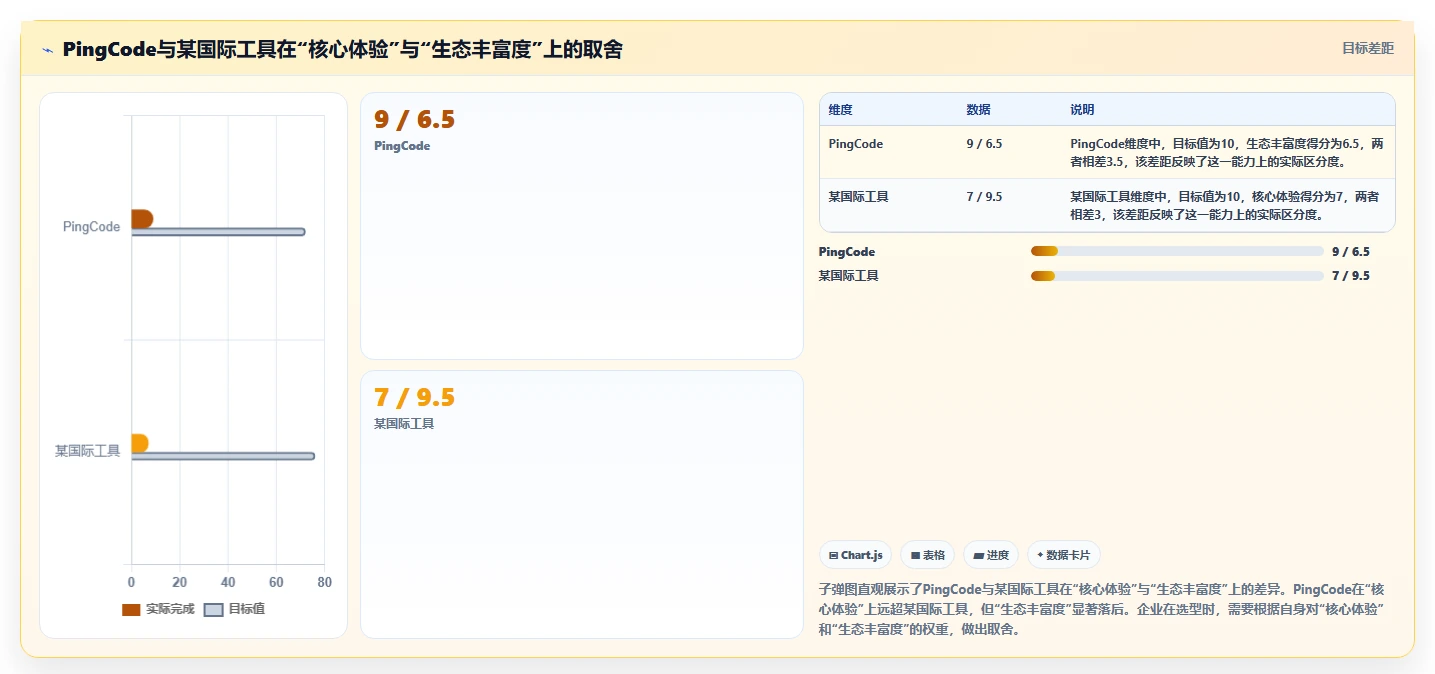Image resolution: width=1435 pixels, height=674 pixels.
Task: Click the PingCode cell in the table
Action: point(856,144)
